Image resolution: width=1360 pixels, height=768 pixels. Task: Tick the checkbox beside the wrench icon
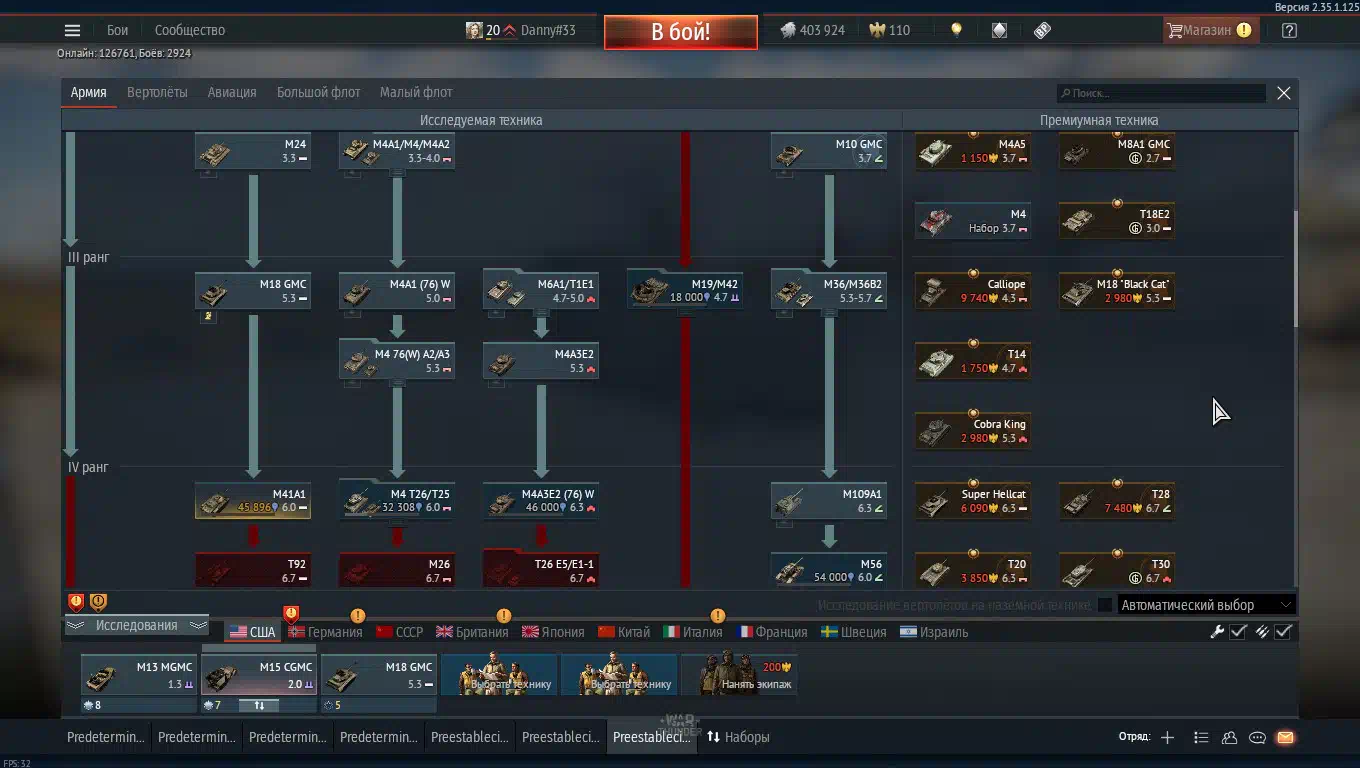click(x=1238, y=631)
